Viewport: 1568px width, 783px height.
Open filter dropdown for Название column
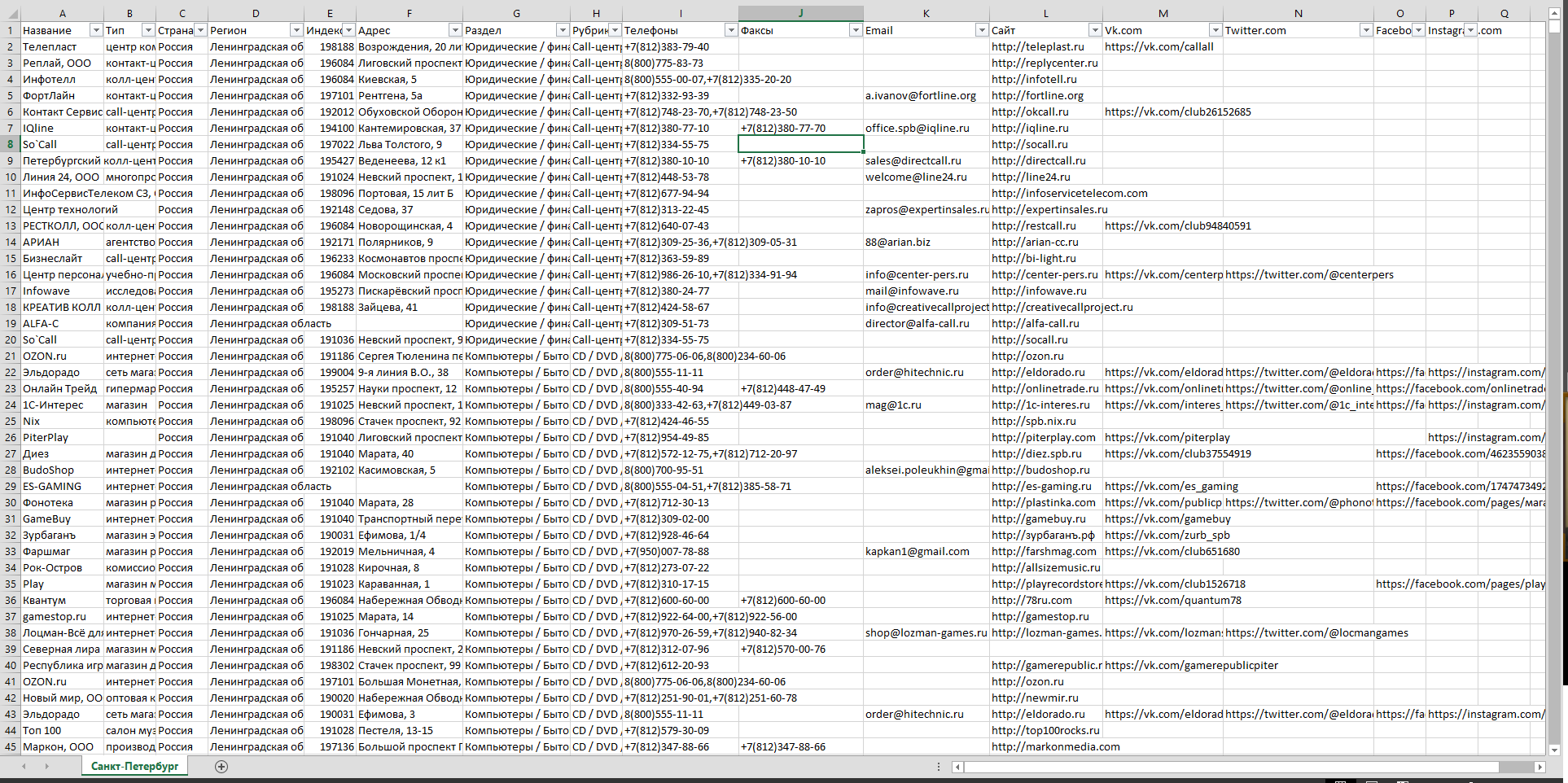coord(95,30)
